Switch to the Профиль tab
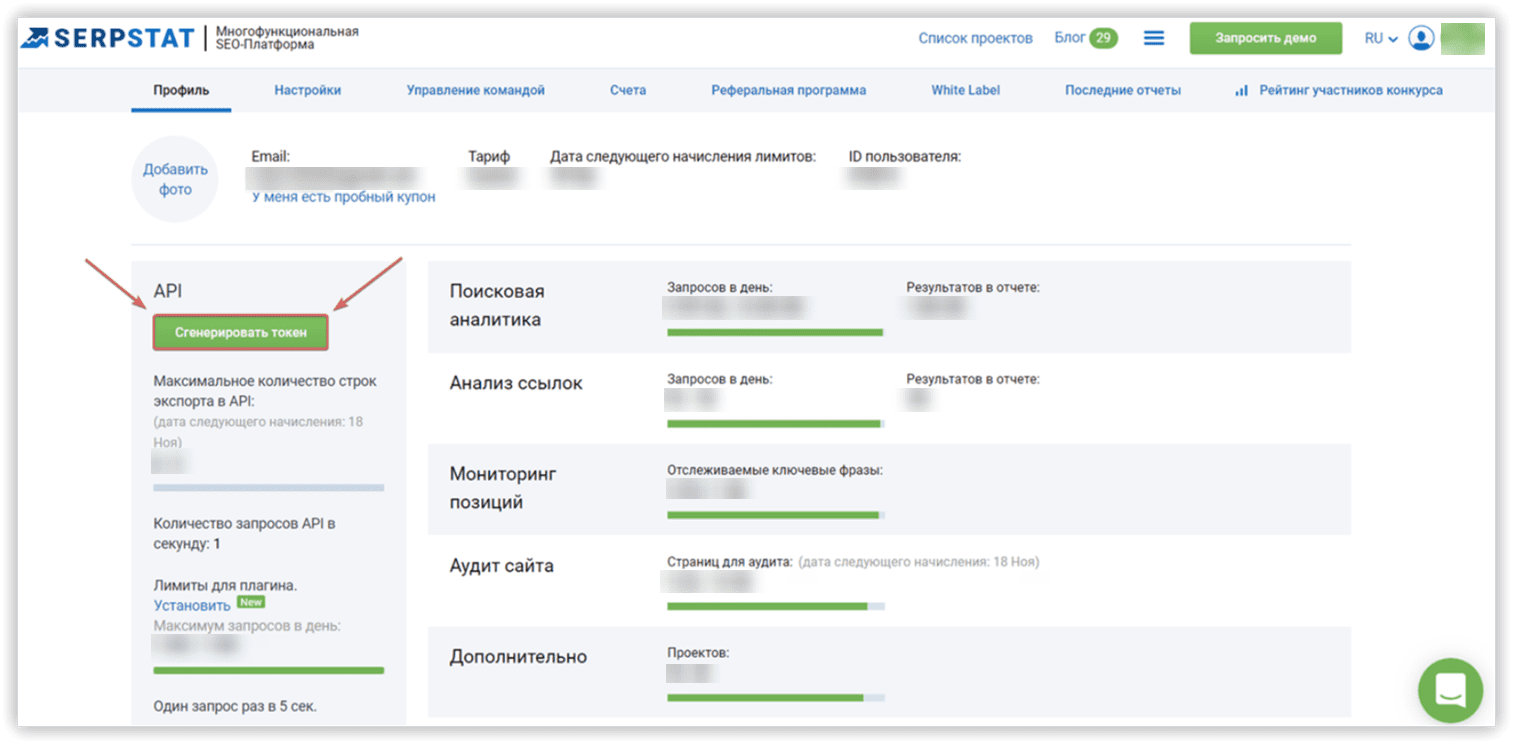The image size is (1513, 744). pyautogui.click(x=181, y=90)
